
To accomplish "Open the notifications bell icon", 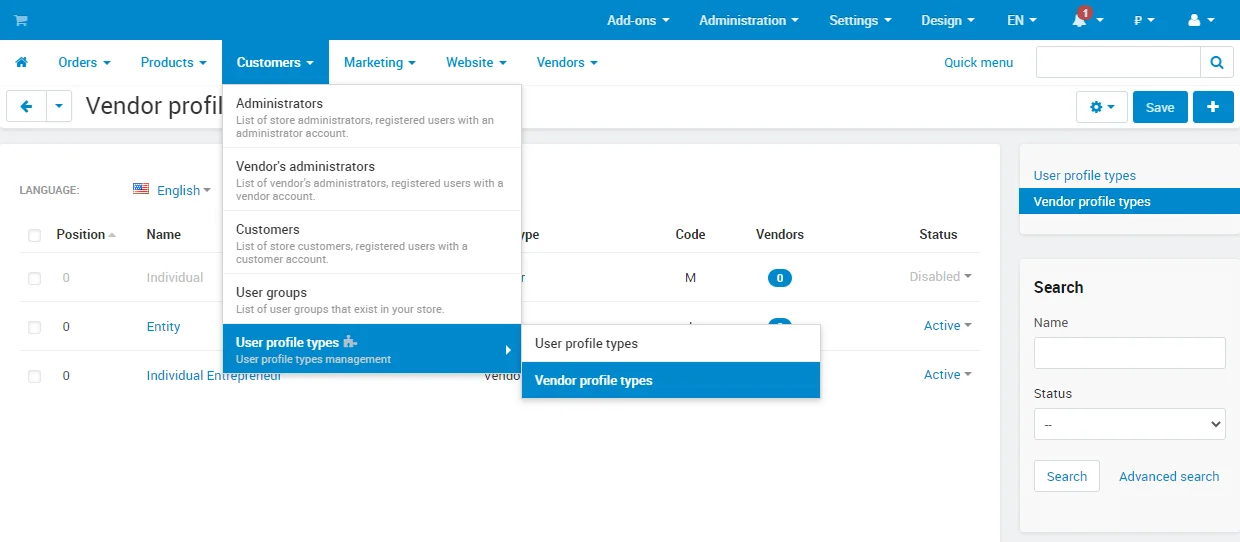I will click(x=1079, y=20).
